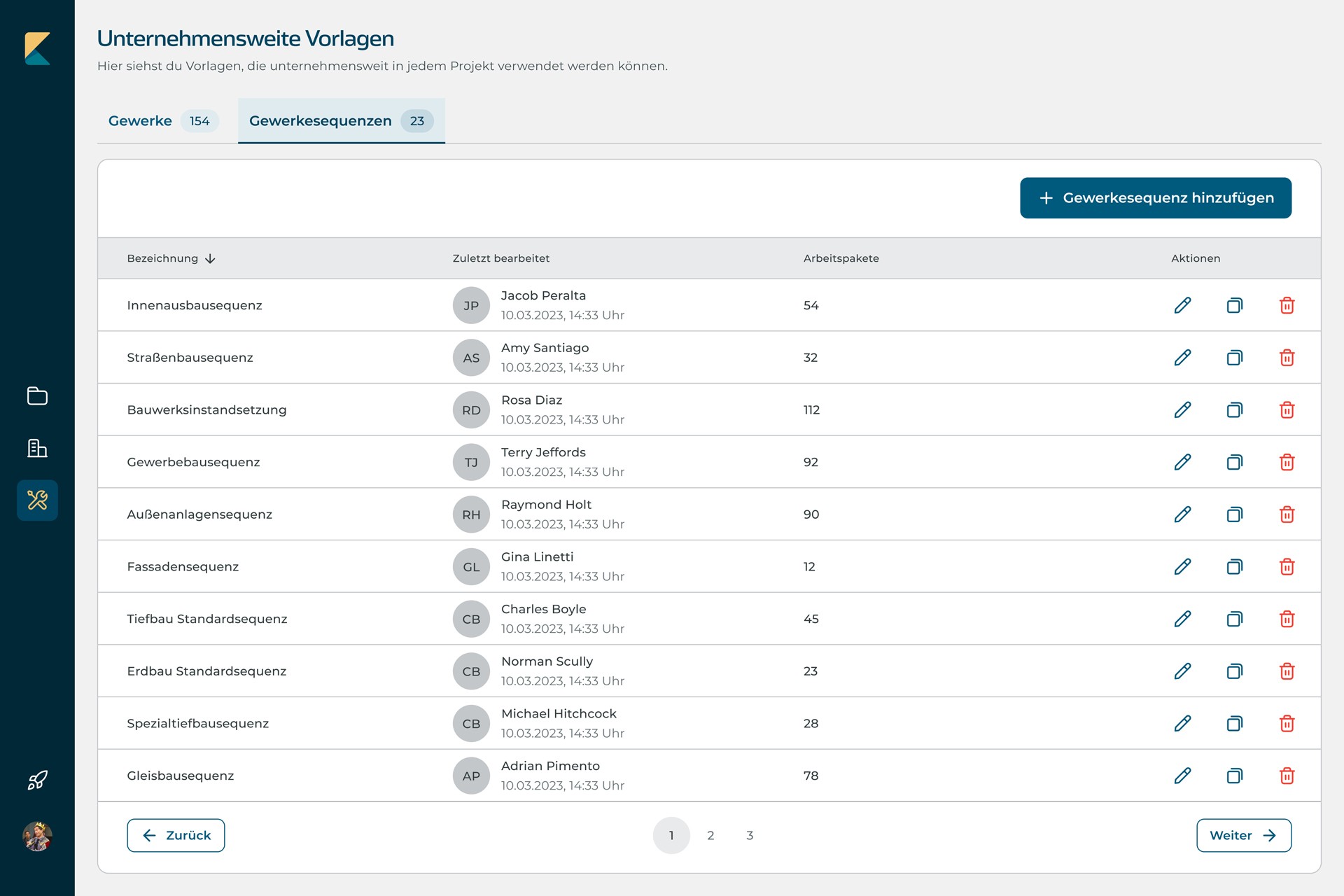
Task: Edit the Innenausbausequenz row
Action: coord(1182,305)
